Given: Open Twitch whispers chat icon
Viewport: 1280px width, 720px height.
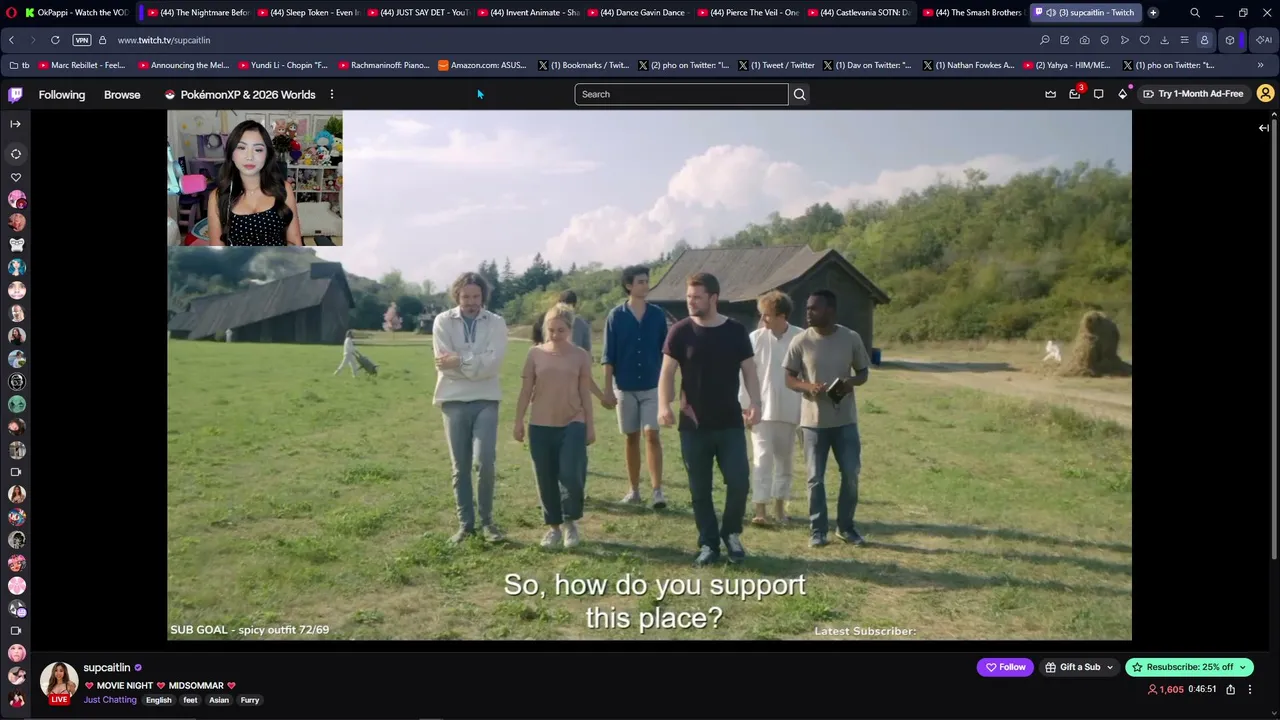Looking at the screenshot, I should pos(1098,94).
